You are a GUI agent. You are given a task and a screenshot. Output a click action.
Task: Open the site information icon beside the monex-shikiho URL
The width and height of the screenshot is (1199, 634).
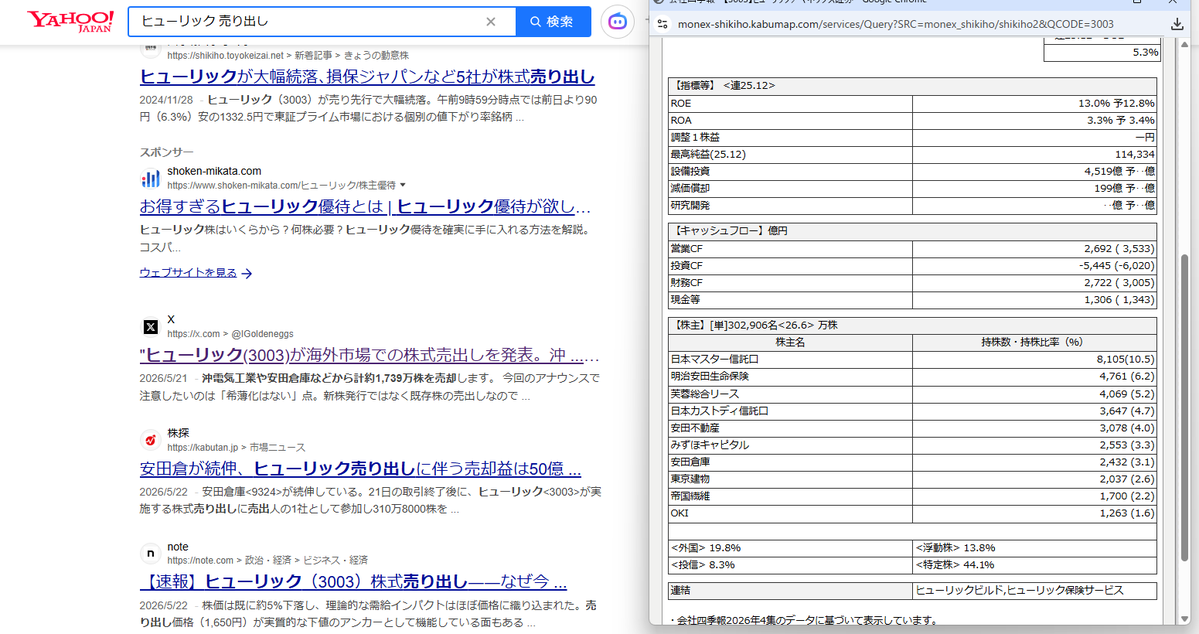click(x=663, y=24)
